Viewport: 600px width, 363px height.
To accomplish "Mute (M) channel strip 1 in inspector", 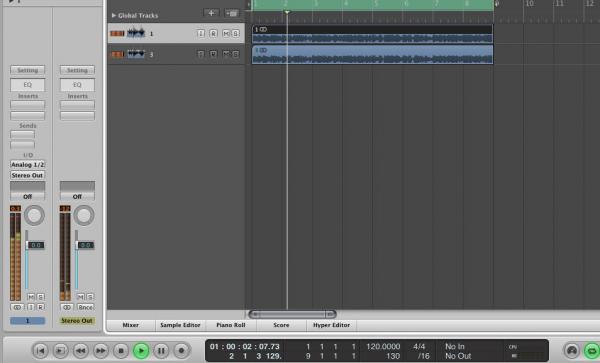I will 31,297.
